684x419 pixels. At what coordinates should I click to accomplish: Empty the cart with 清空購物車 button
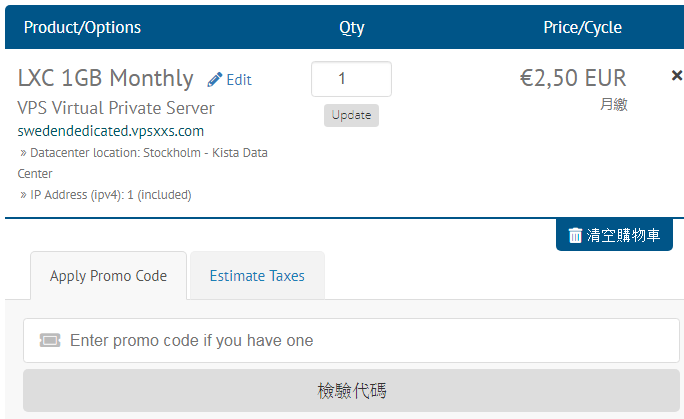[614, 235]
